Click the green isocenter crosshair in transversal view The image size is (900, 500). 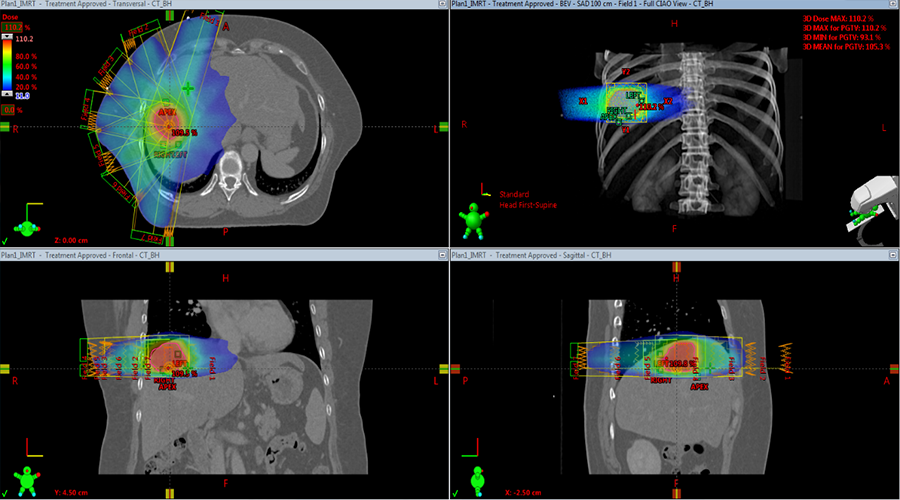click(x=187, y=89)
